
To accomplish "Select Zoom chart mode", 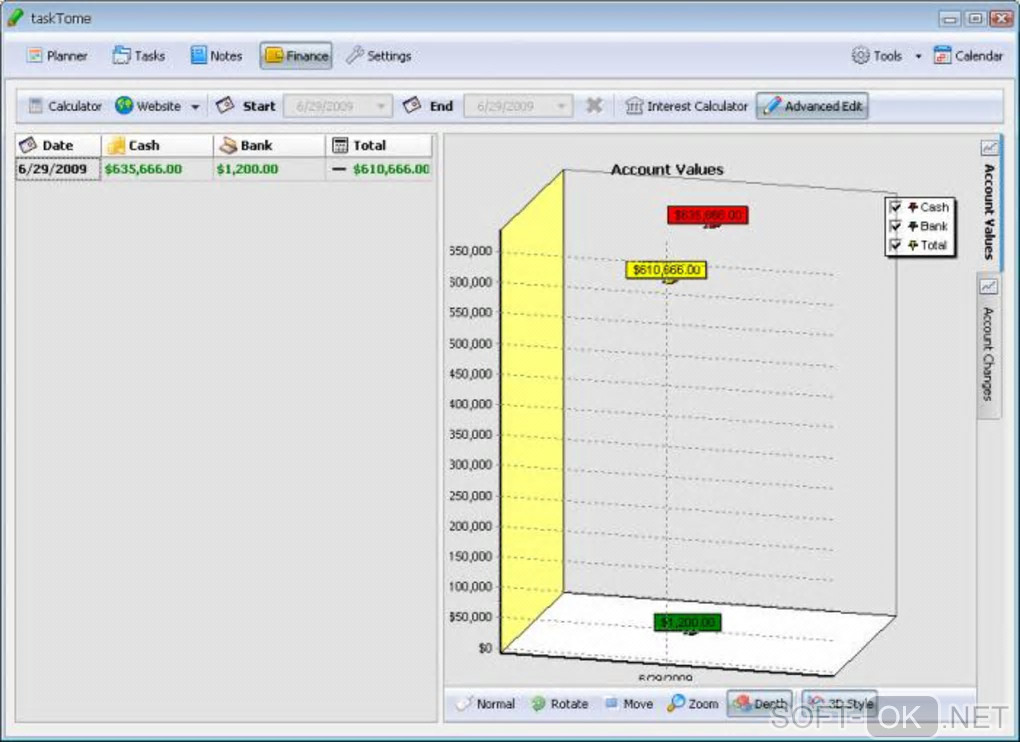I will point(693,704).
